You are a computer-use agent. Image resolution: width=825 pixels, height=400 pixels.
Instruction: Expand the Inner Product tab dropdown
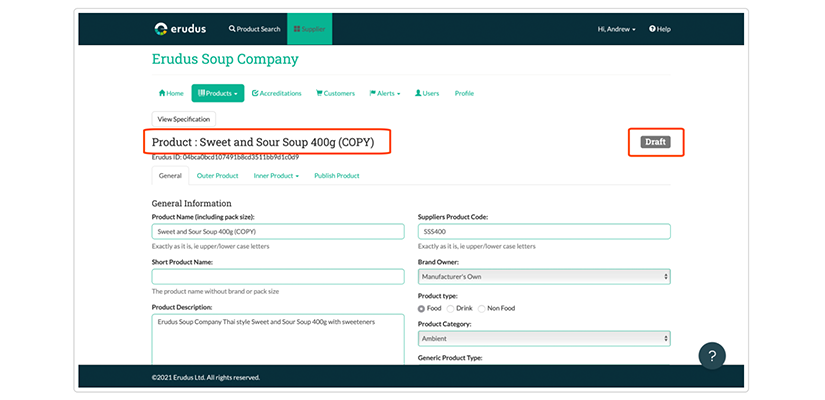coord(276,176)
